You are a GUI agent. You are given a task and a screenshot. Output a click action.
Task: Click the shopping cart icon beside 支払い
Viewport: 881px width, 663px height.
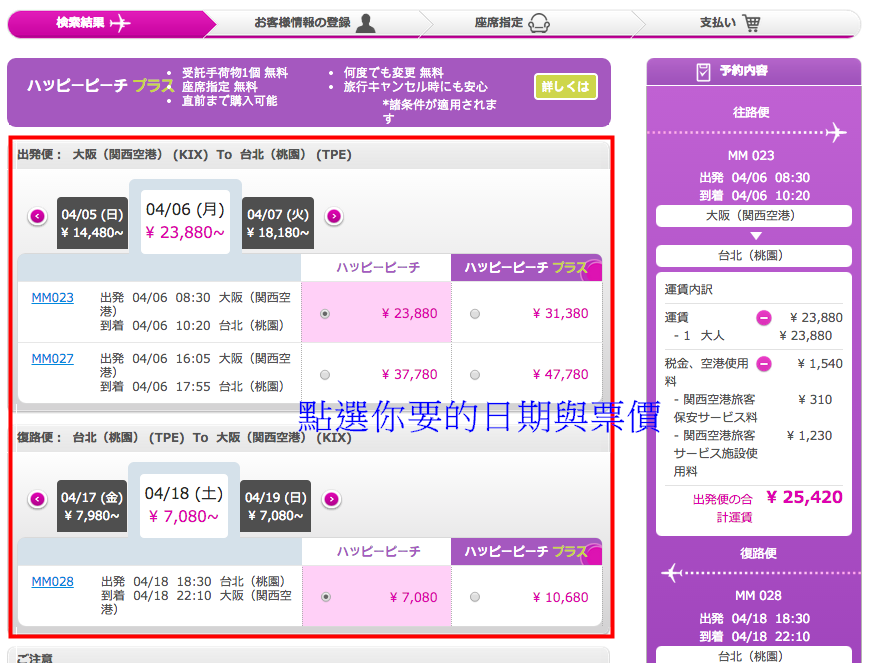pyautogui.click(x=751, y=23)
